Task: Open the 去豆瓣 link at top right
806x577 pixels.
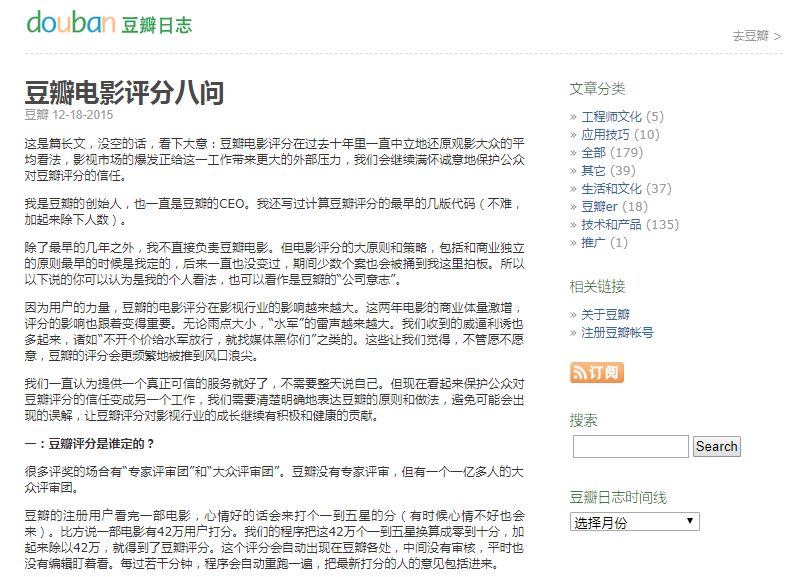Action: (x=753, y=33)
